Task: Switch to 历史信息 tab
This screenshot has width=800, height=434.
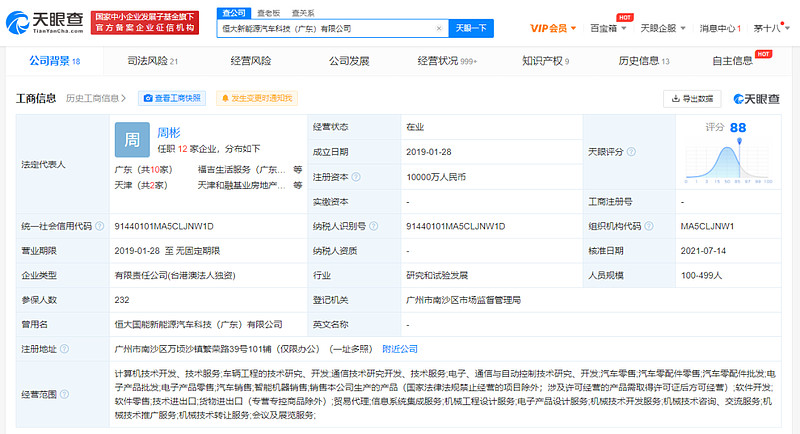Action: pyautogui.click(x=644, y=61)
